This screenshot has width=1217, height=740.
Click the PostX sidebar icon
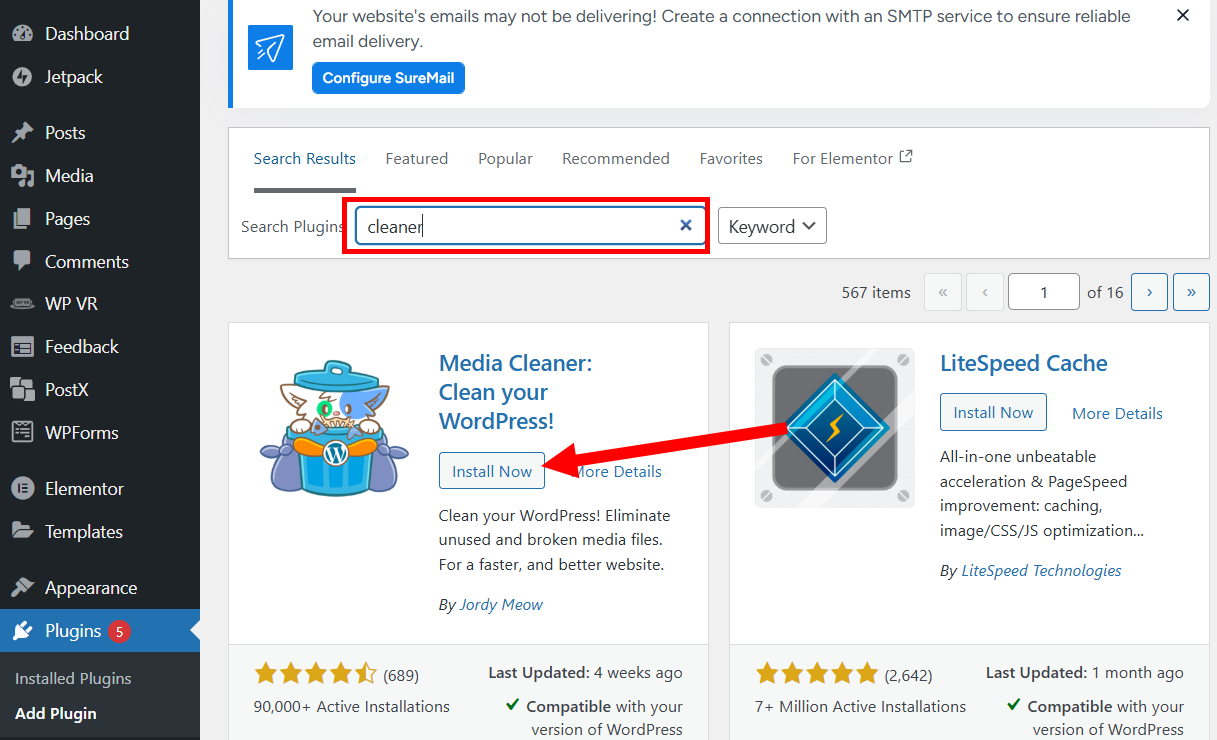pyautogui.click(x=22, y=389)
